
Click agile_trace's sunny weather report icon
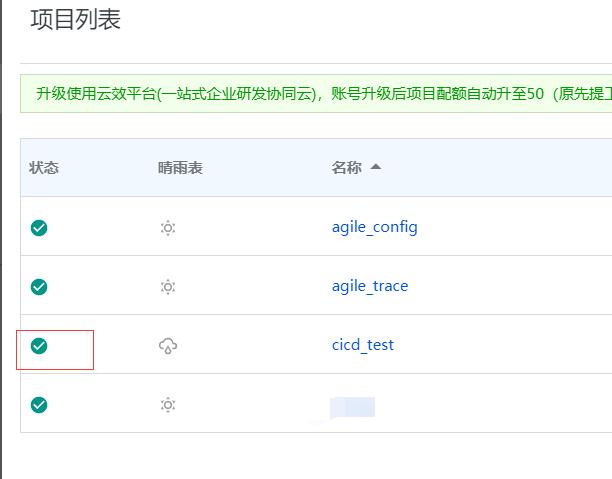pyautogui.click(x=168, y=287)
